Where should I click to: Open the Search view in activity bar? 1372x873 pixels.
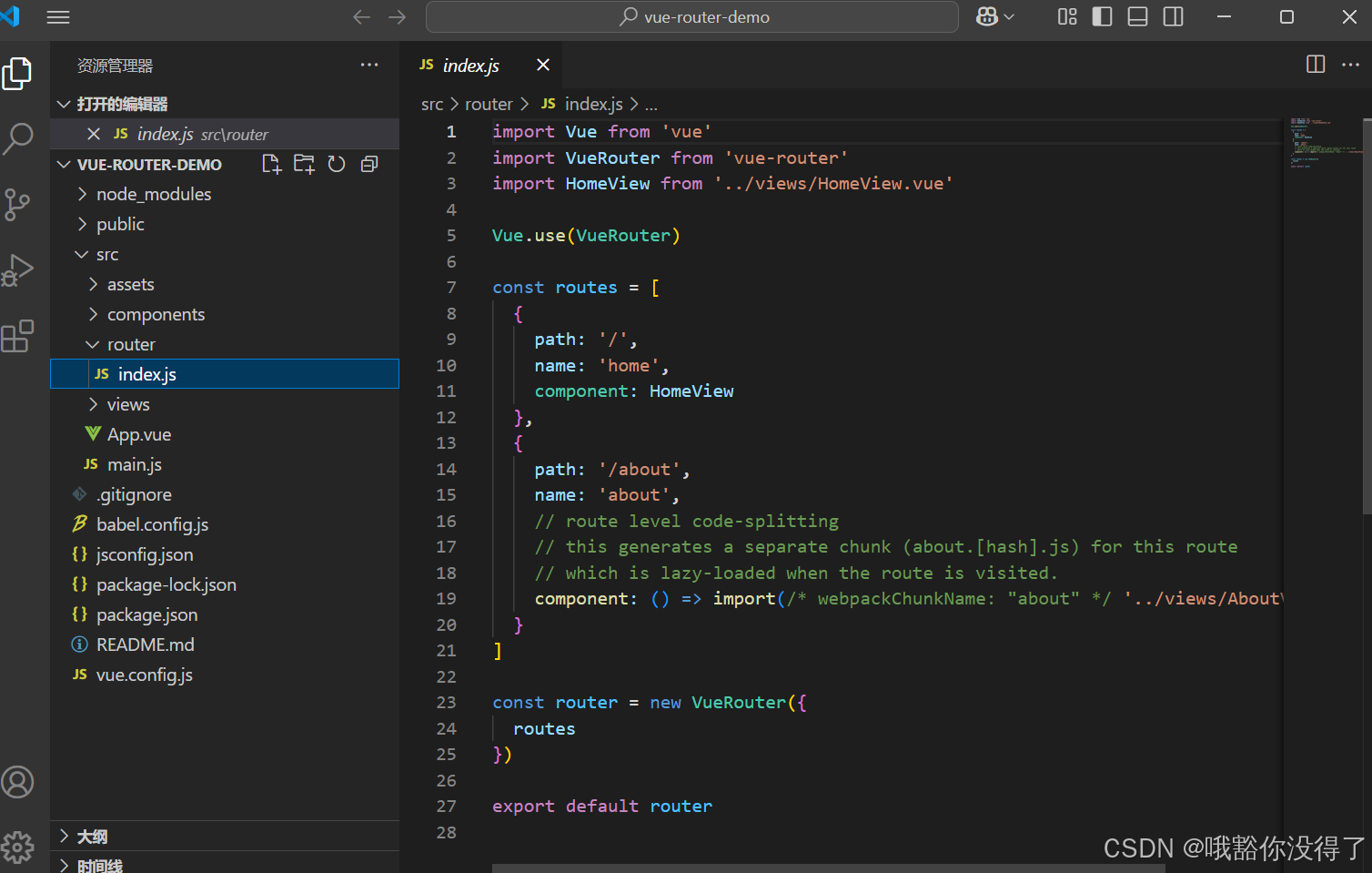pyautogui.click(x=18, y=138)
